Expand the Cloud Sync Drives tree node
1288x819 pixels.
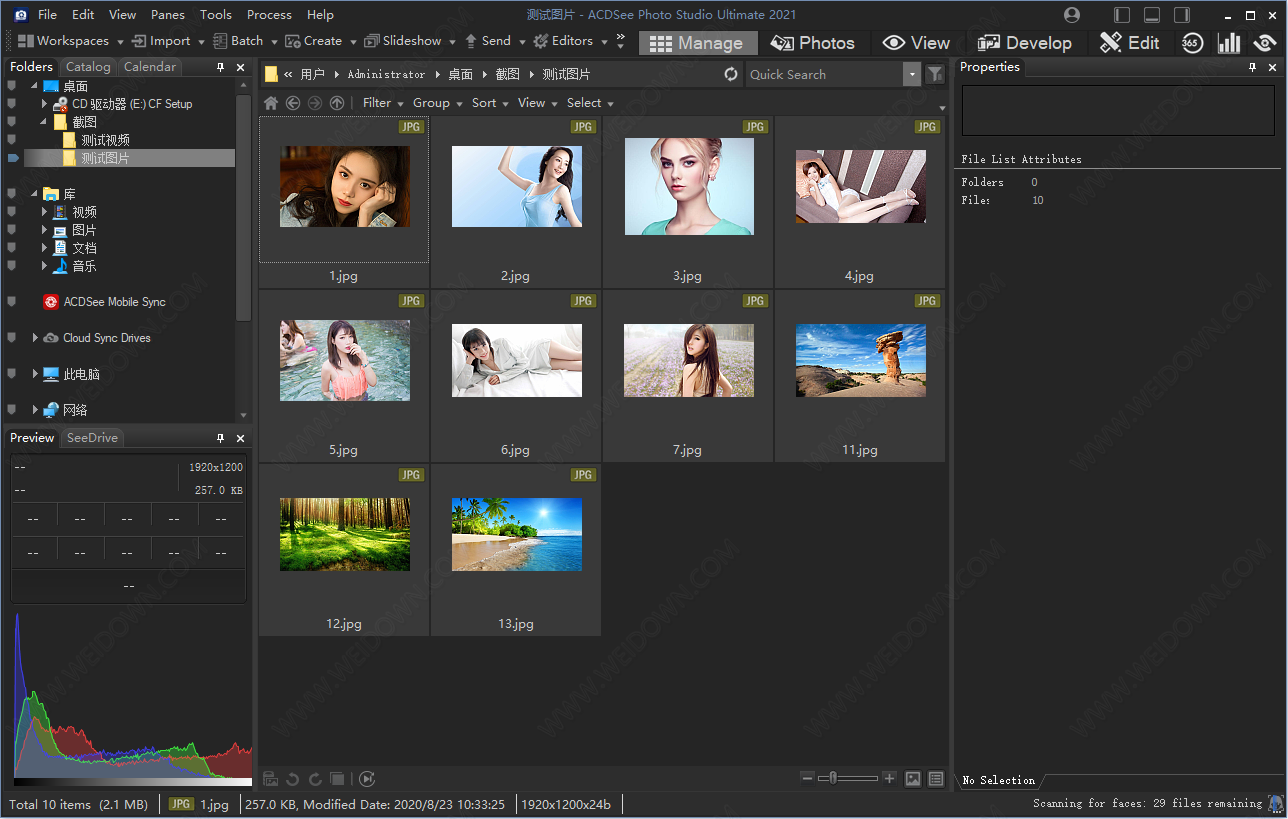coord(35,338)
